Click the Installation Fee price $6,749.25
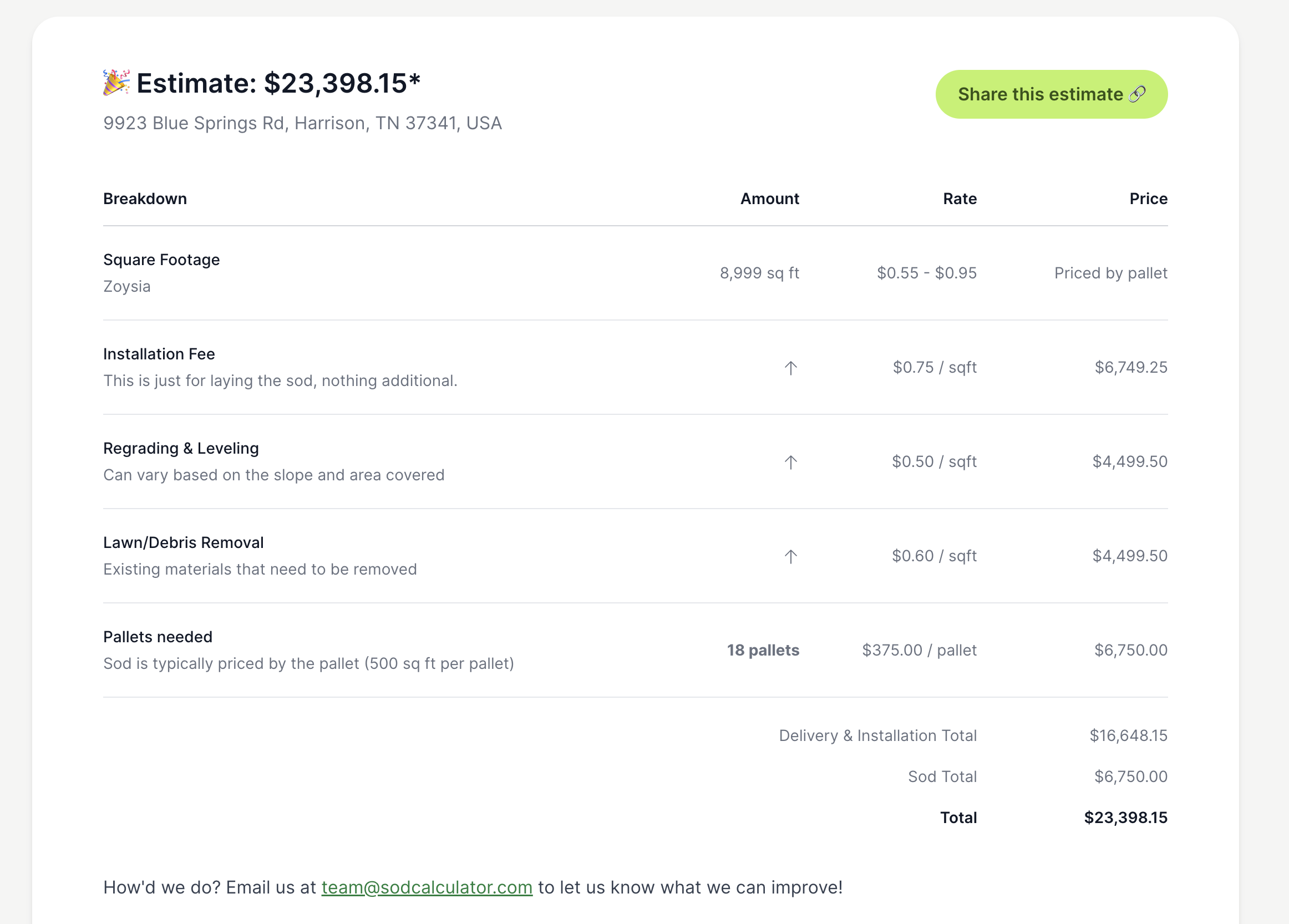 tap(1131, 368)
